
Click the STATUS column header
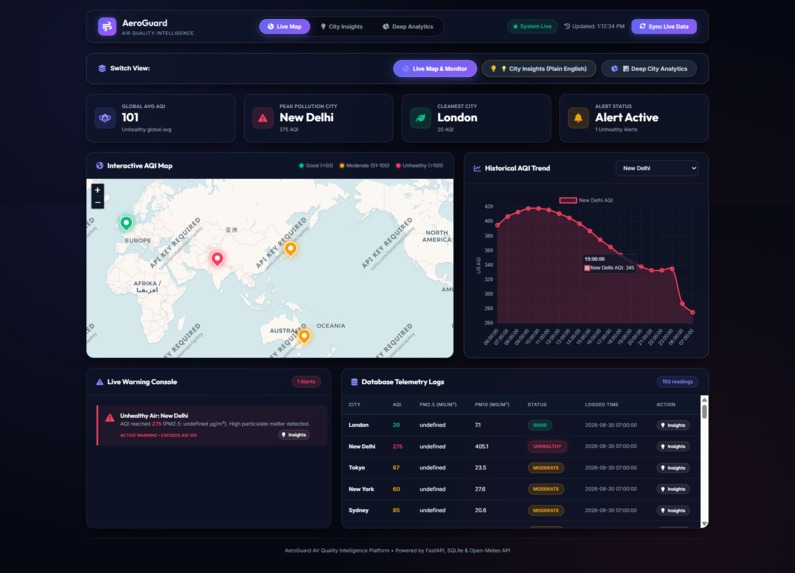537,405
